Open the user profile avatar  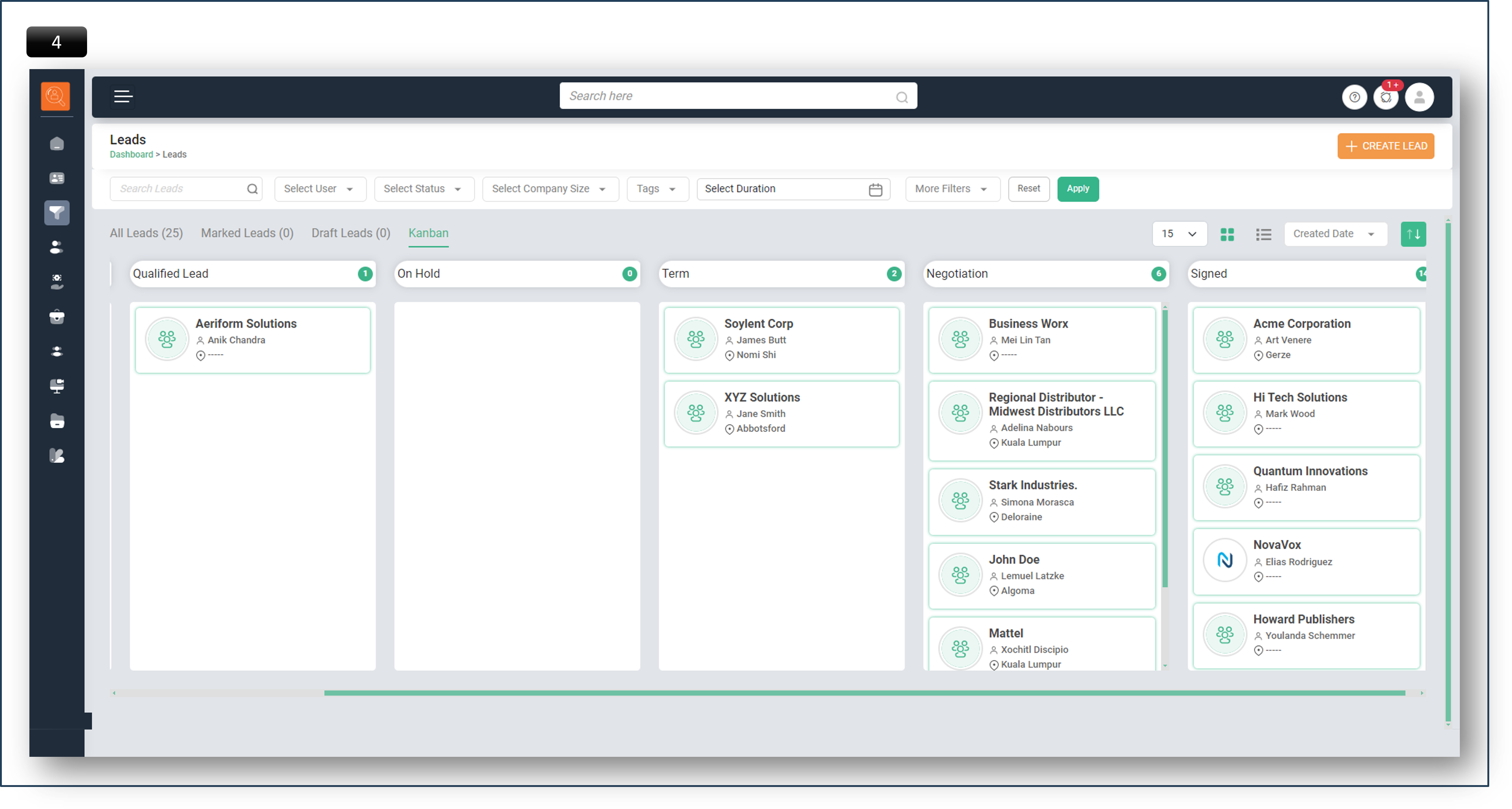[1419, 97]
